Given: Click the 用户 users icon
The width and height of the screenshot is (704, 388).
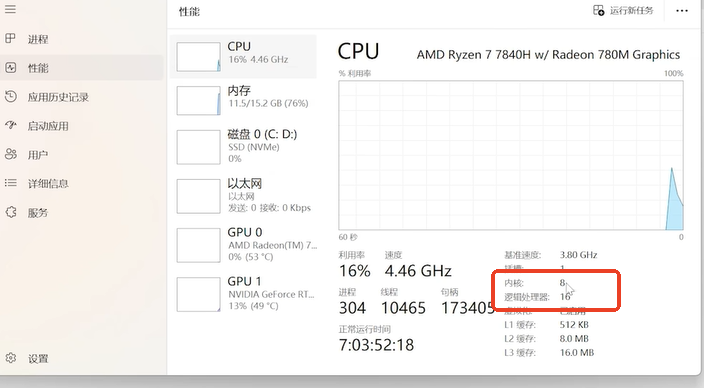Looking at the screenshot, I should [10, 154].
